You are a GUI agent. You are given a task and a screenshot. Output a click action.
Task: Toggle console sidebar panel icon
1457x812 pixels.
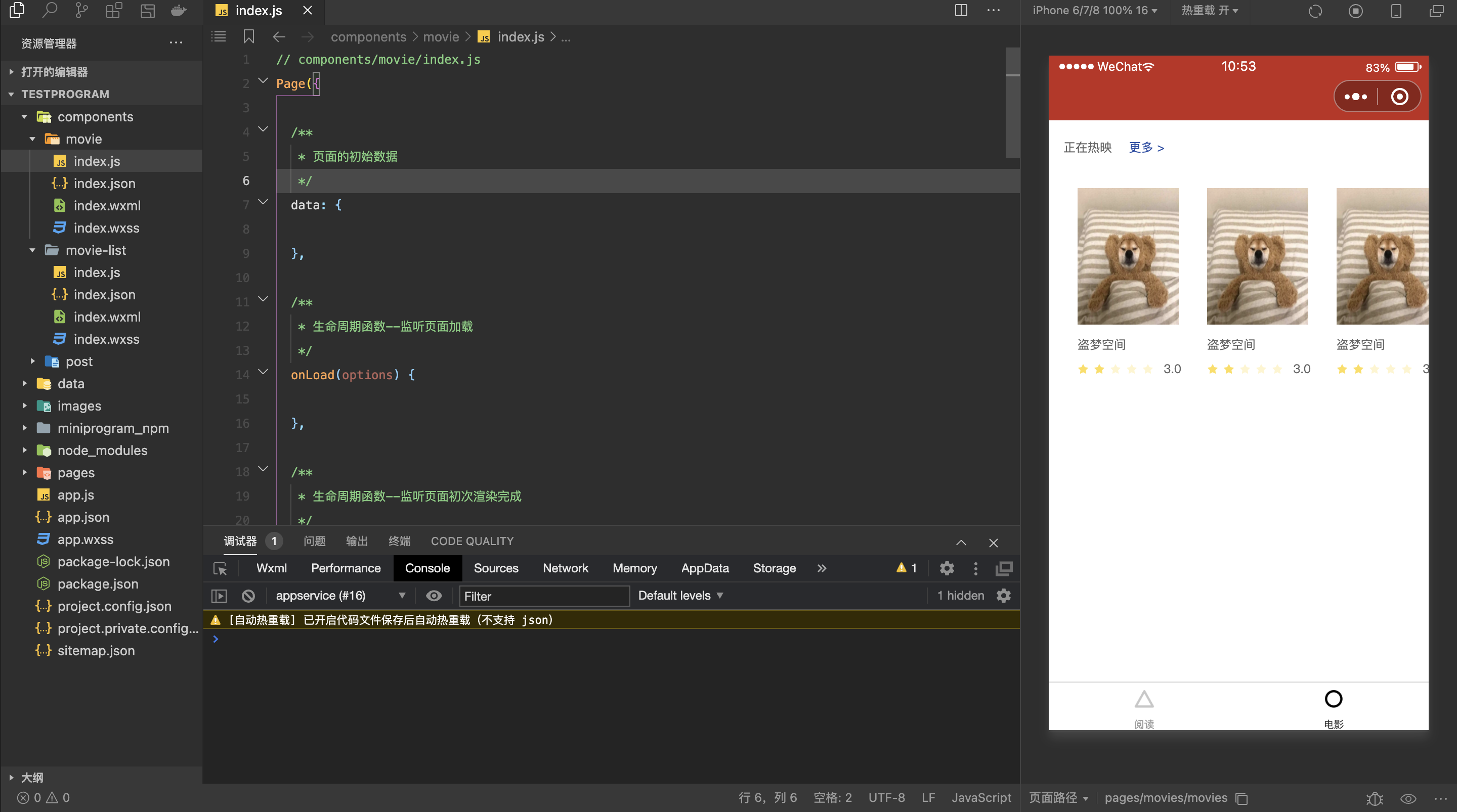point(219,596)
